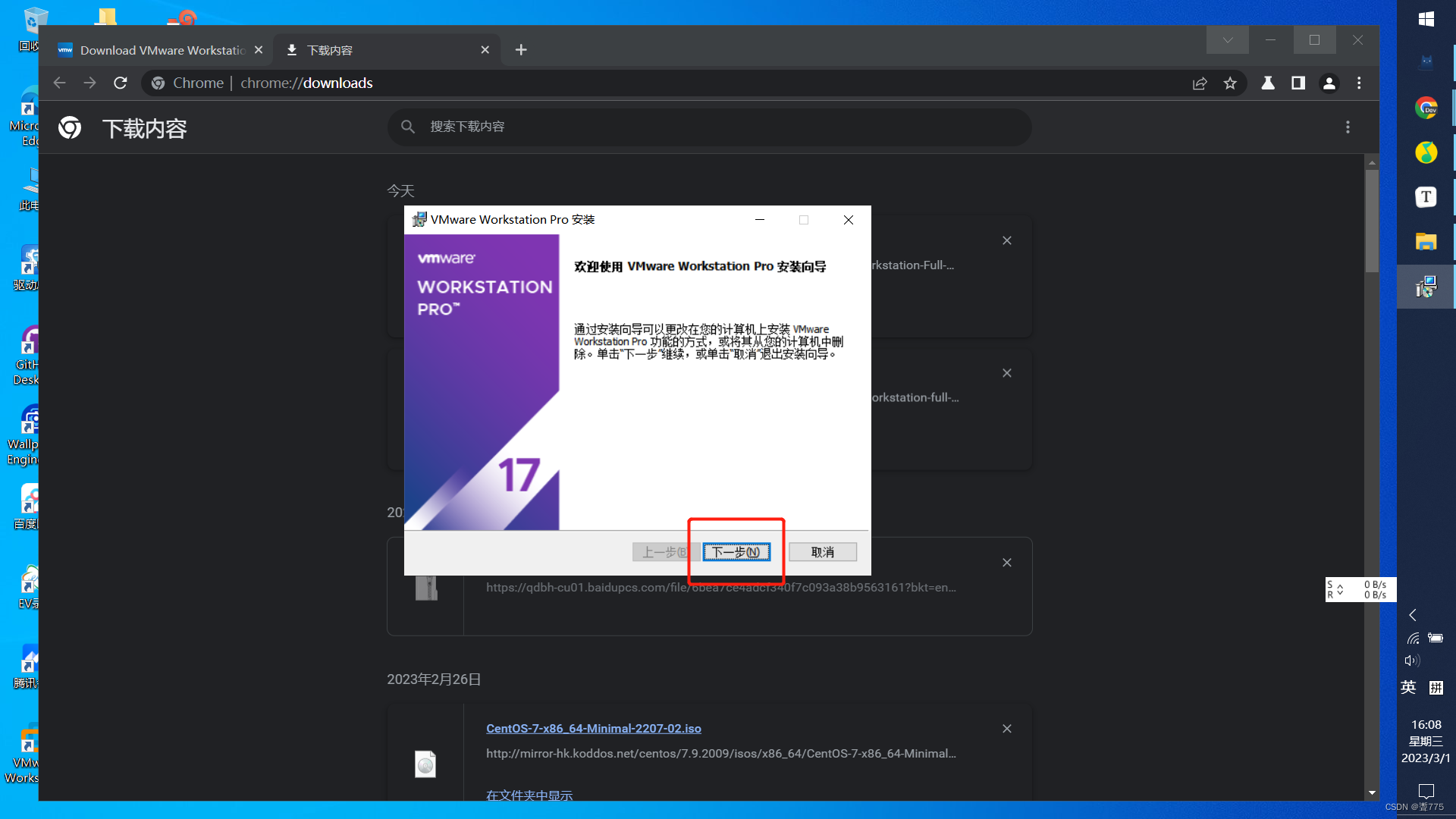The image size is (1456, 819).
Task: Click CentOS-7-x86_64-Minimal-2207-02.iso link
Action: [x=594, y=728]
